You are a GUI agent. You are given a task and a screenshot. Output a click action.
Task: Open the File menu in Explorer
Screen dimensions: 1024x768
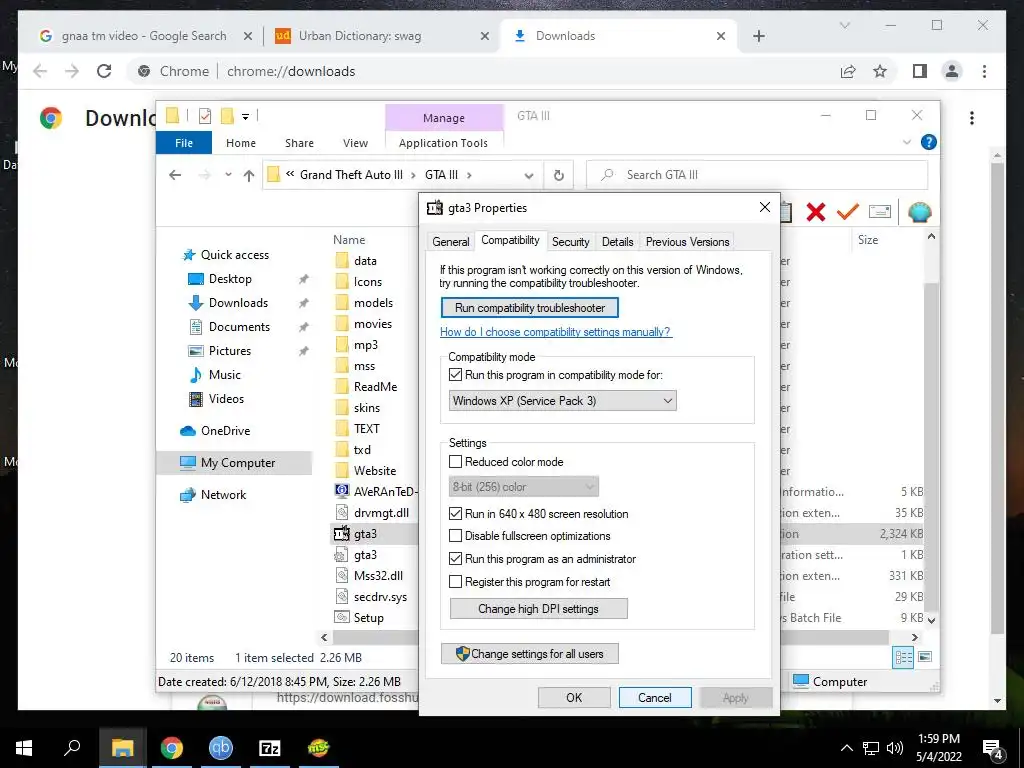184,143
